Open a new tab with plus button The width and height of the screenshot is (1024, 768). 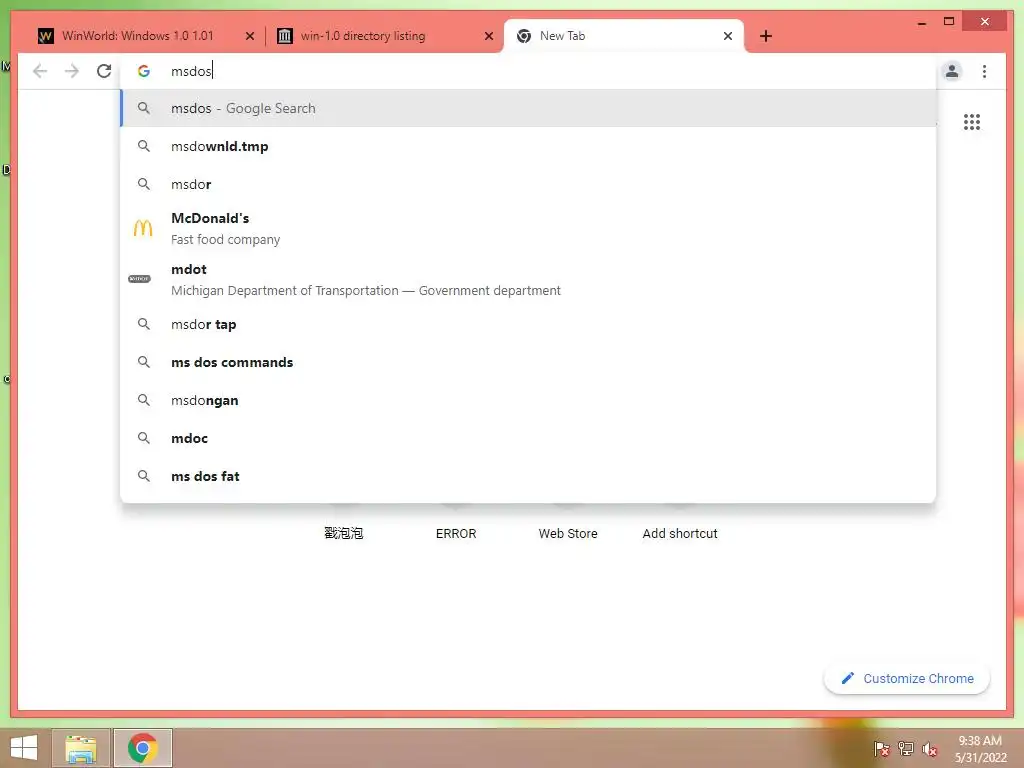tap(766, 36)
